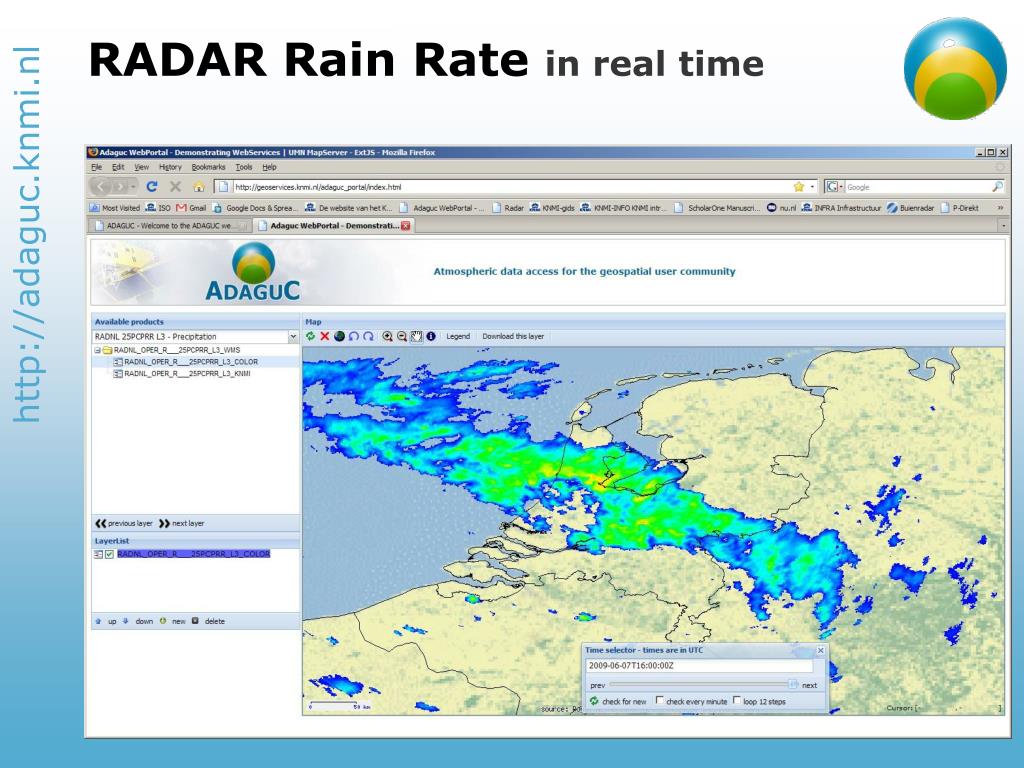Image resolution: width=1024 pixels, height=768 pixels.
Task: Open the View menu
Action: [x=142, y=167]
